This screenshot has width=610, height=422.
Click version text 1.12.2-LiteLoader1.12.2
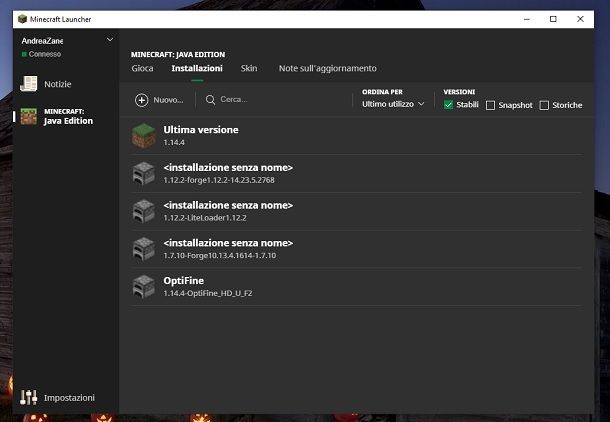(x=205, y=218)
